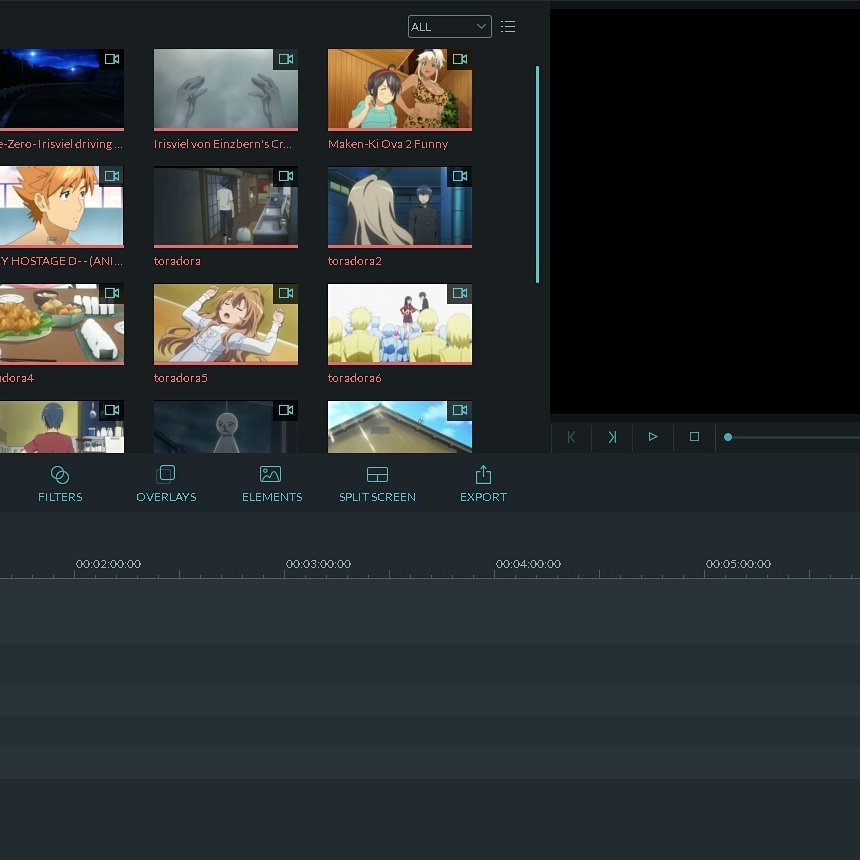Expand the ALL media filter dropdown
This screenshot has width=860, height=860.
click(449, 26)
